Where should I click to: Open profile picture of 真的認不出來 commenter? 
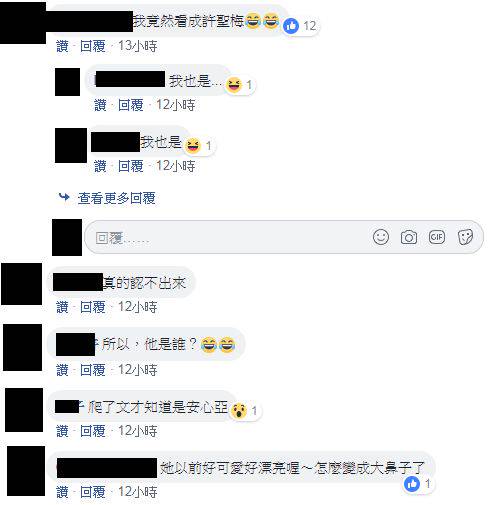[x=22, y=284]
